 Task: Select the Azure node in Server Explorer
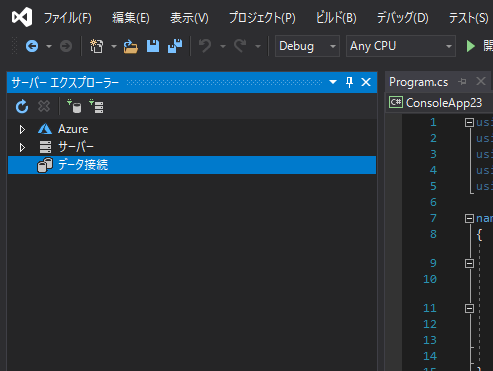(x=73, y=129)
